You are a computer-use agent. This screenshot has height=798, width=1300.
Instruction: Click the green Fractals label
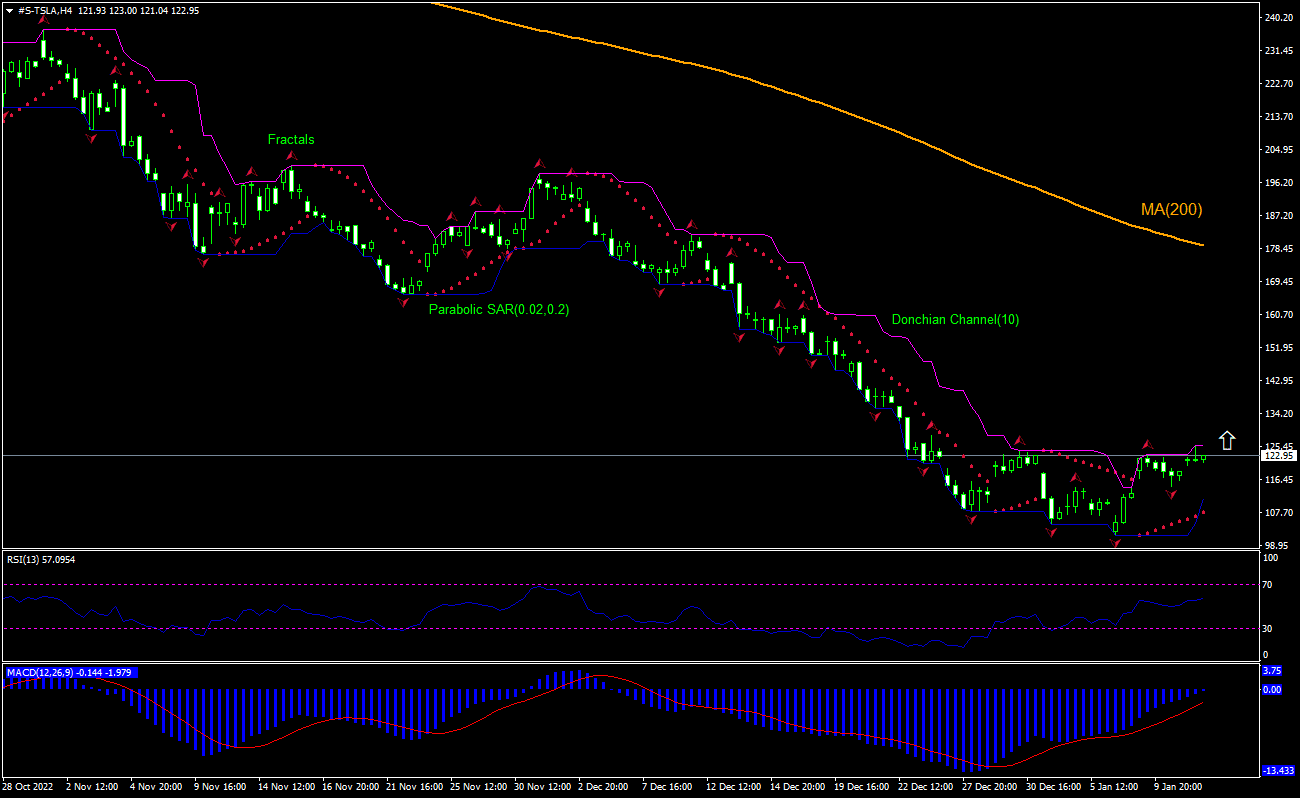click(x=290, y=139)
